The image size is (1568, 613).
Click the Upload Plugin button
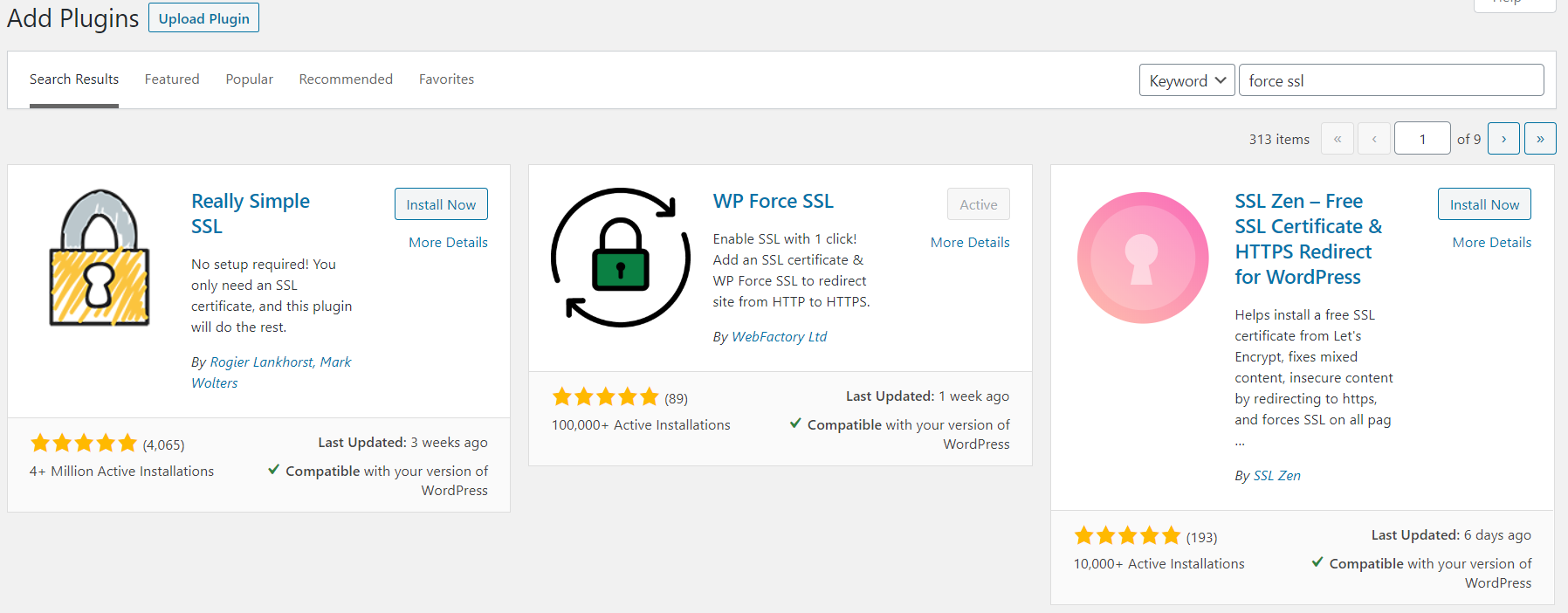click(203, 18)
